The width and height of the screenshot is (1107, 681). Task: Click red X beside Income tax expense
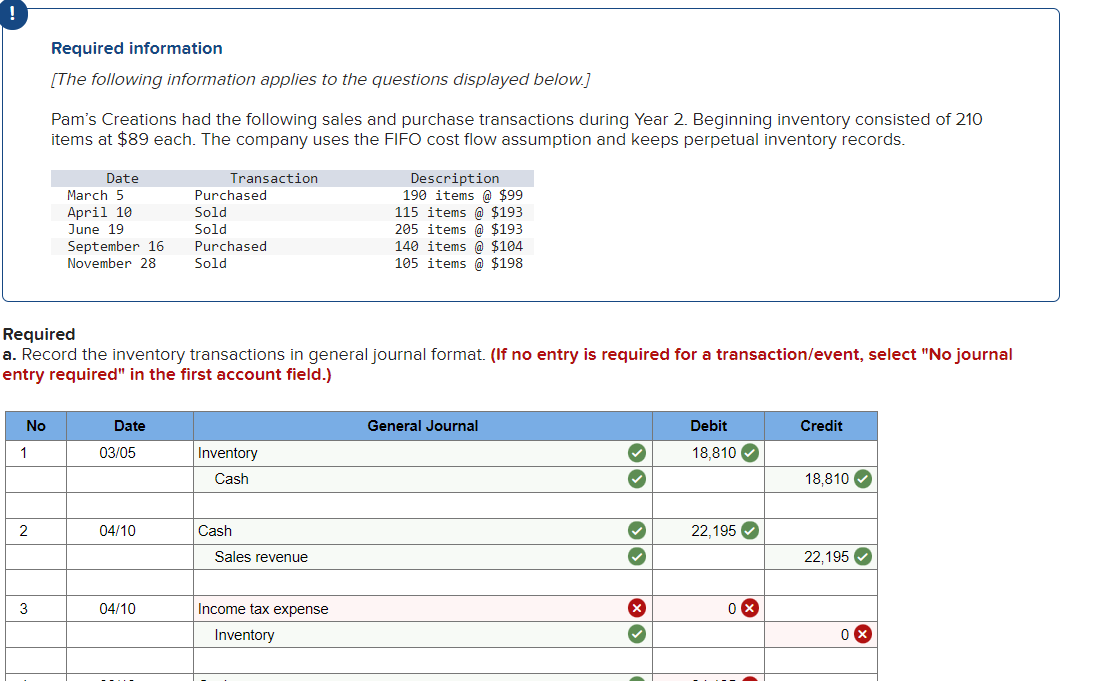tap(636, 608)
